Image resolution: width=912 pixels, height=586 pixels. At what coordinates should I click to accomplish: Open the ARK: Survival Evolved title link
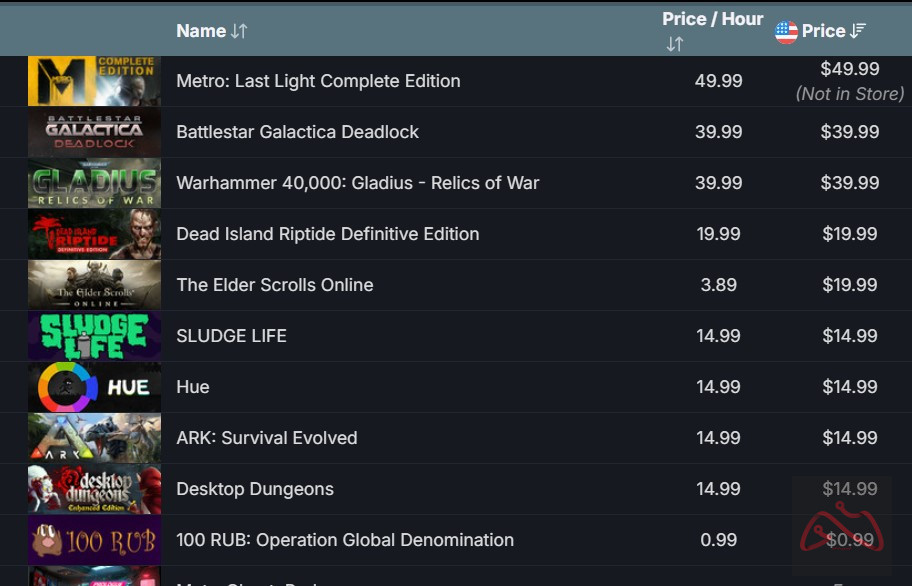(266, 438)
